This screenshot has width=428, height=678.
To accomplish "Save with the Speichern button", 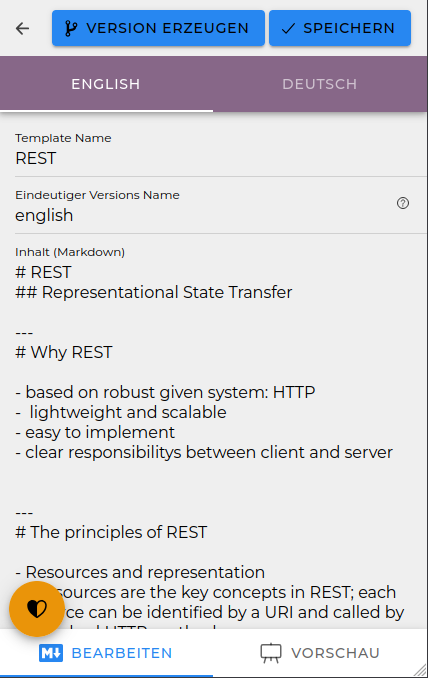I will point(340,28).
